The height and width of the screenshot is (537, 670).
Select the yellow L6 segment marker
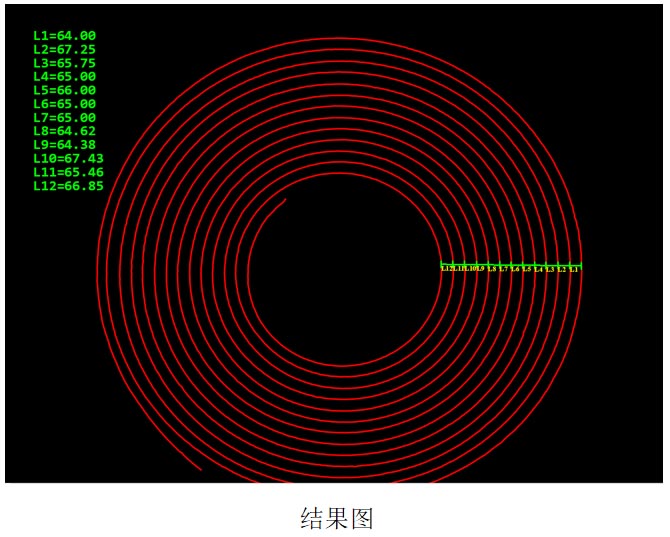pyautogui.click(x=515, y=269)
